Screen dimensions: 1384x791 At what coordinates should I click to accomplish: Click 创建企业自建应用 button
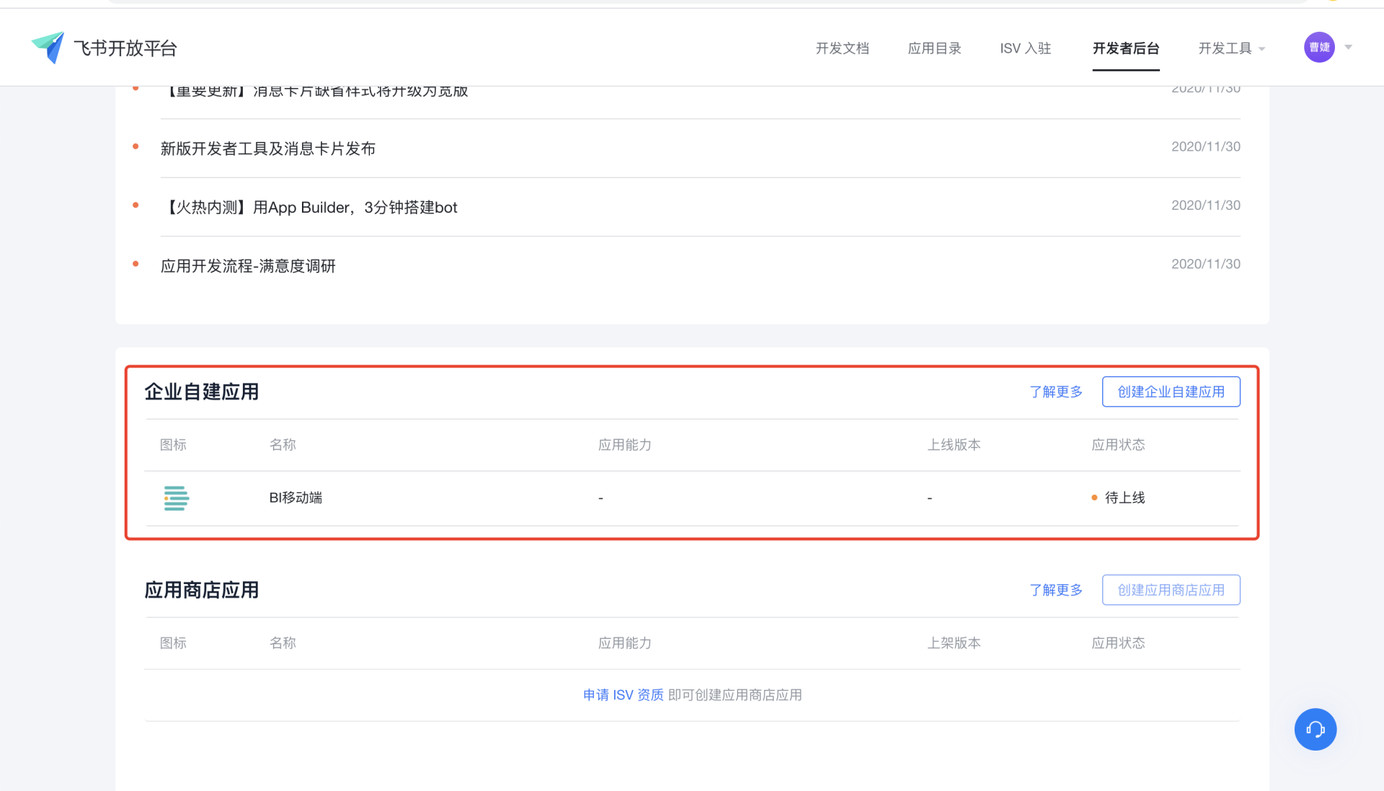pyautogui.click(x=1170, y=392)
